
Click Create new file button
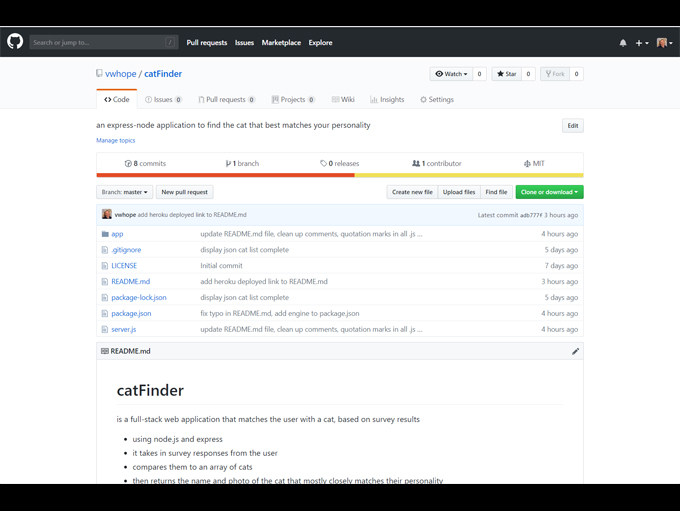tap(412, 192)
